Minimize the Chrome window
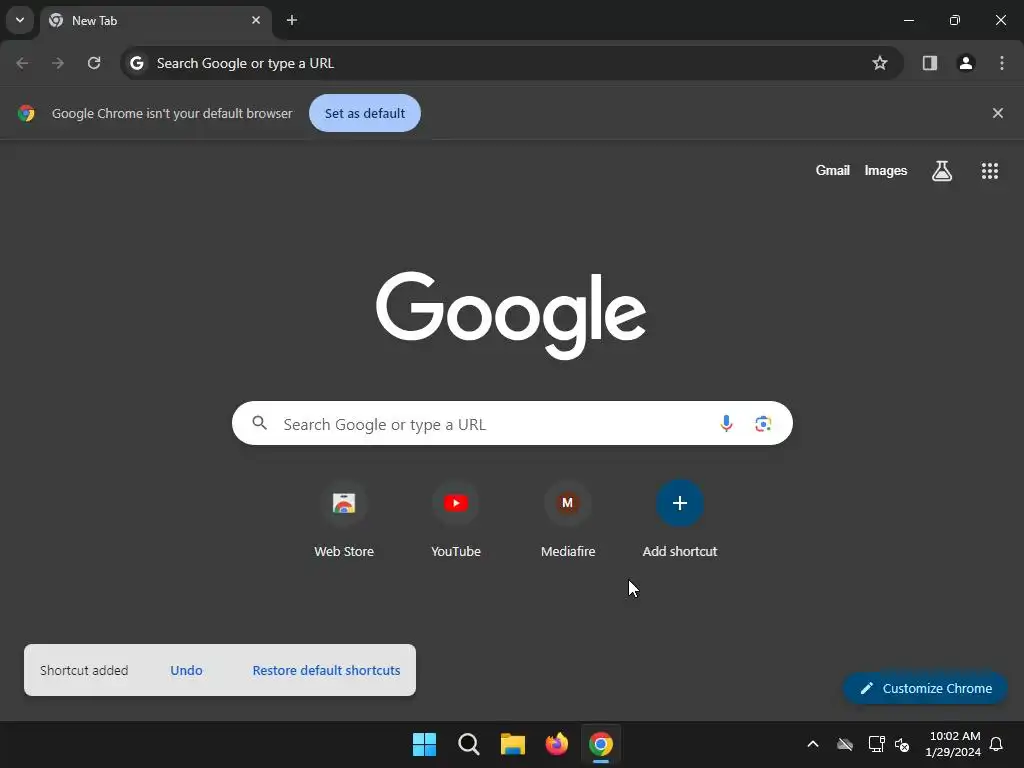Image resolution: width=1024 pixels, height=768 pixels. pos(908,20)
